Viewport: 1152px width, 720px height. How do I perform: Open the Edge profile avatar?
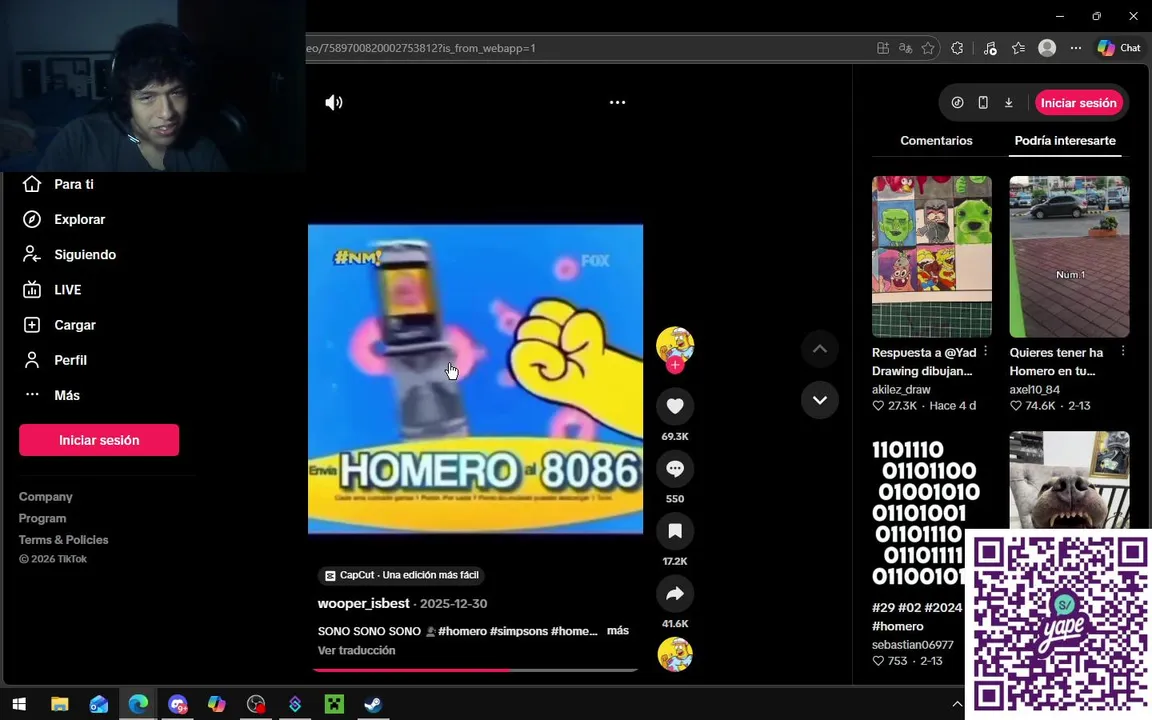(1047, 48)
